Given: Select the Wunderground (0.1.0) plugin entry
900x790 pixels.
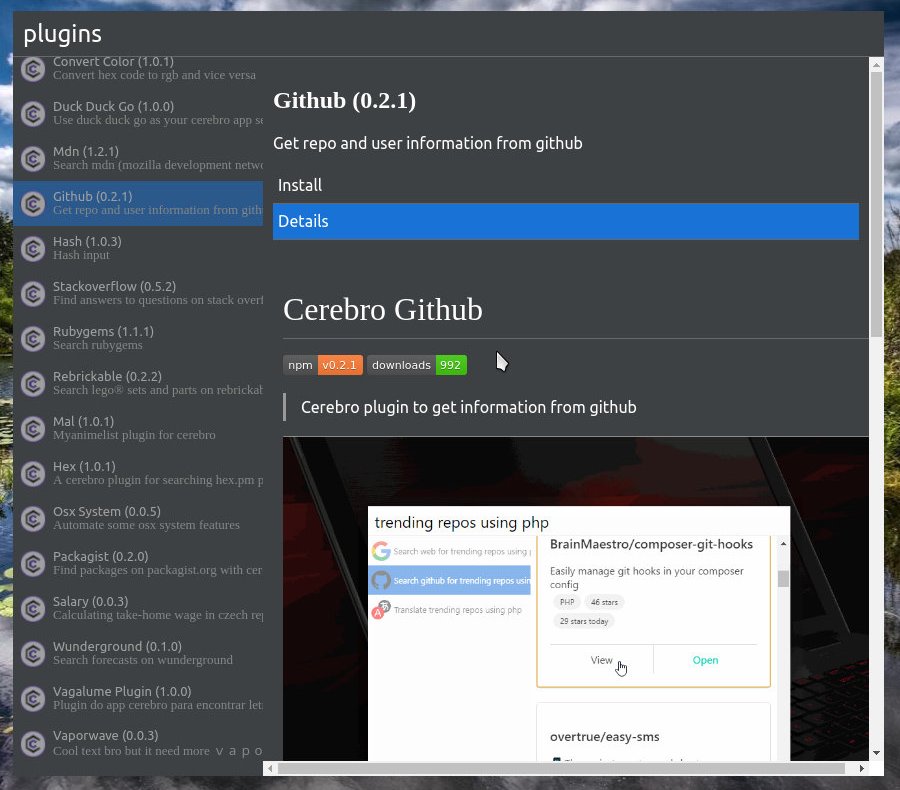Looking at the screenshot, I should point(138,653).
